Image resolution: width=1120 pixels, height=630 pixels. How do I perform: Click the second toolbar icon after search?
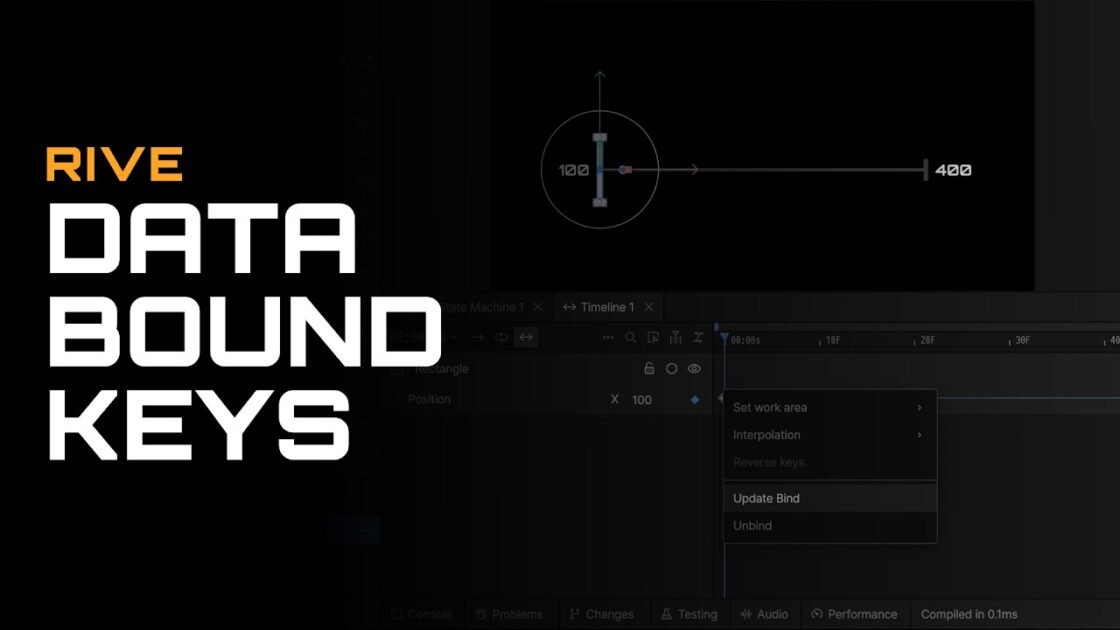click(675, 337)
